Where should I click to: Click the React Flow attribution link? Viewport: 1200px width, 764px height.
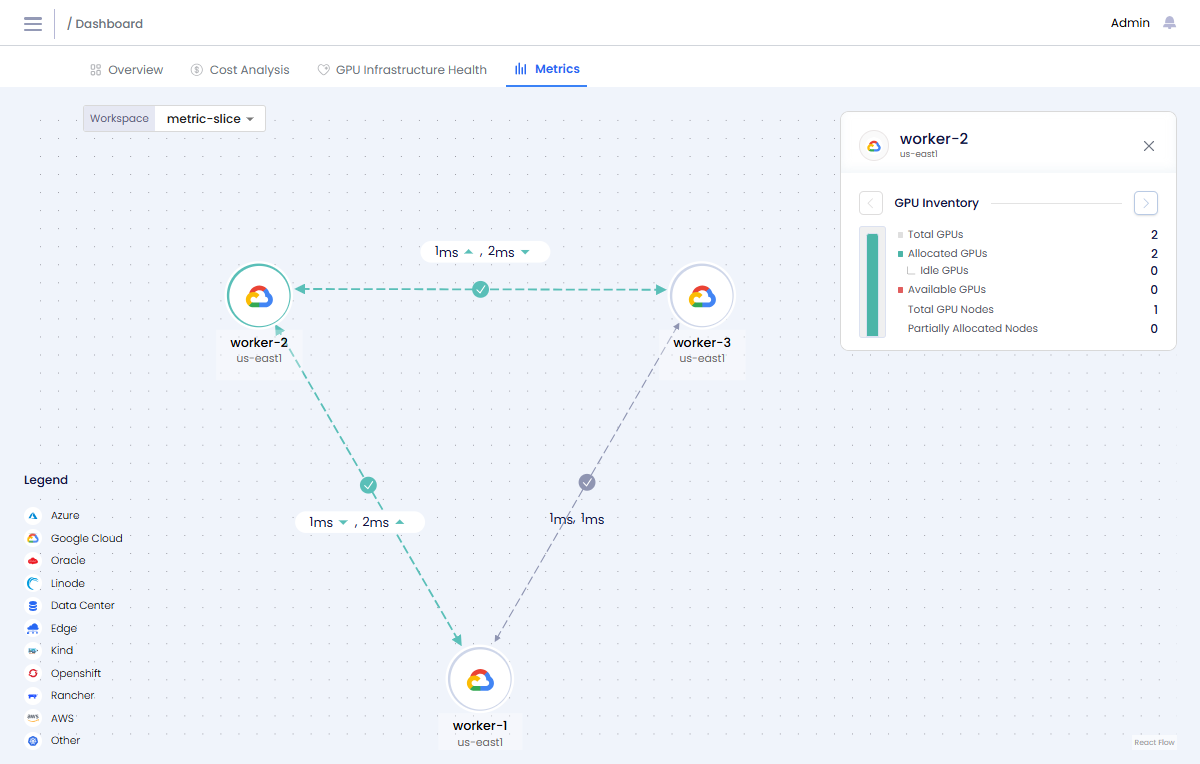(x=1154, y=742)
